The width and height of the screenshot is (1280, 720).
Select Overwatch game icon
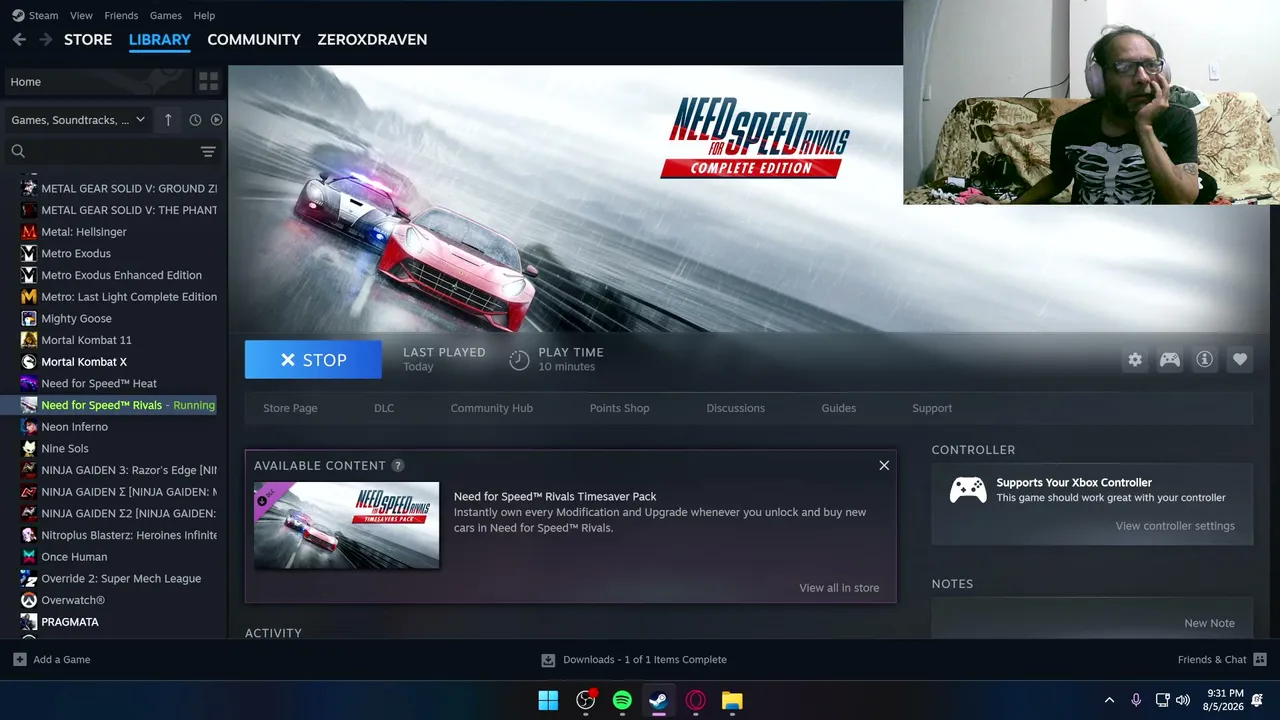[29, 600]
